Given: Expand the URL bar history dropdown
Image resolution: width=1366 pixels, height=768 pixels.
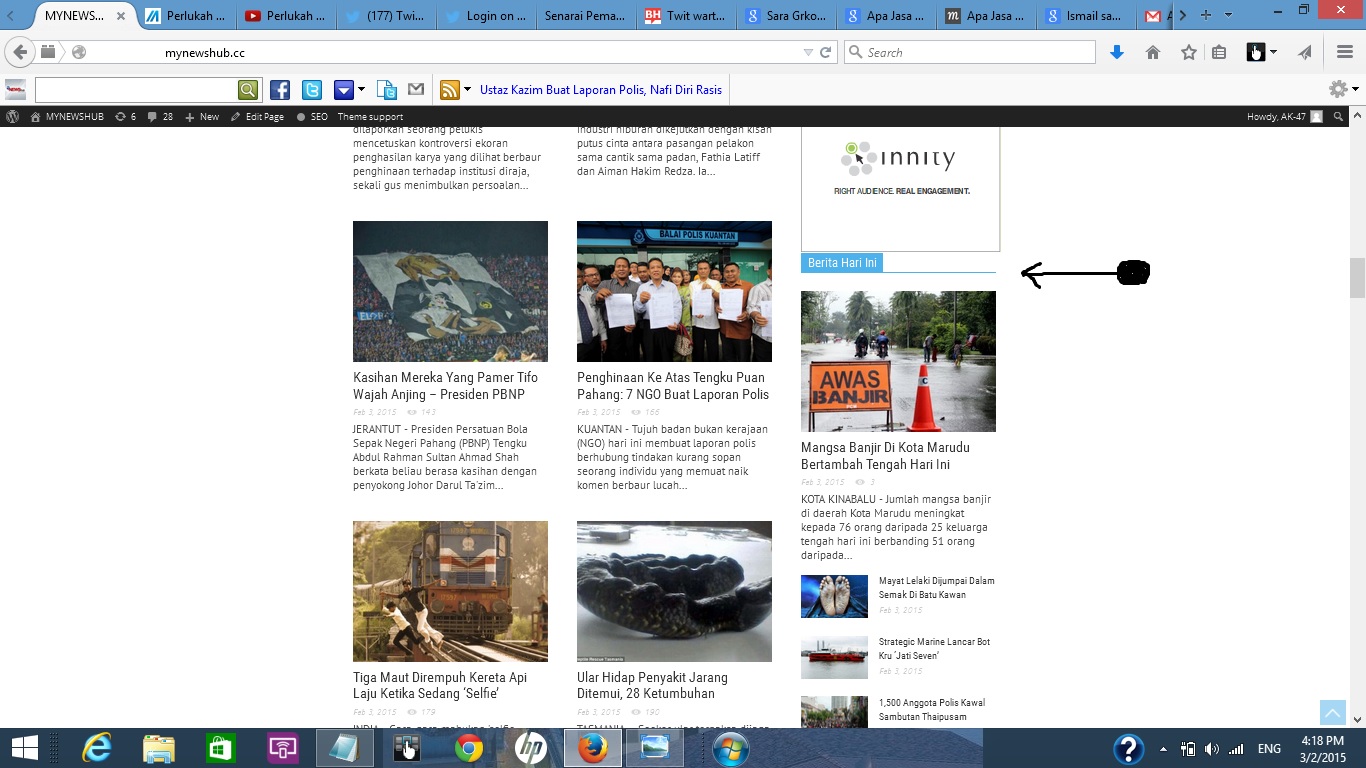Looking at the screenshot, I should [808, 52].
